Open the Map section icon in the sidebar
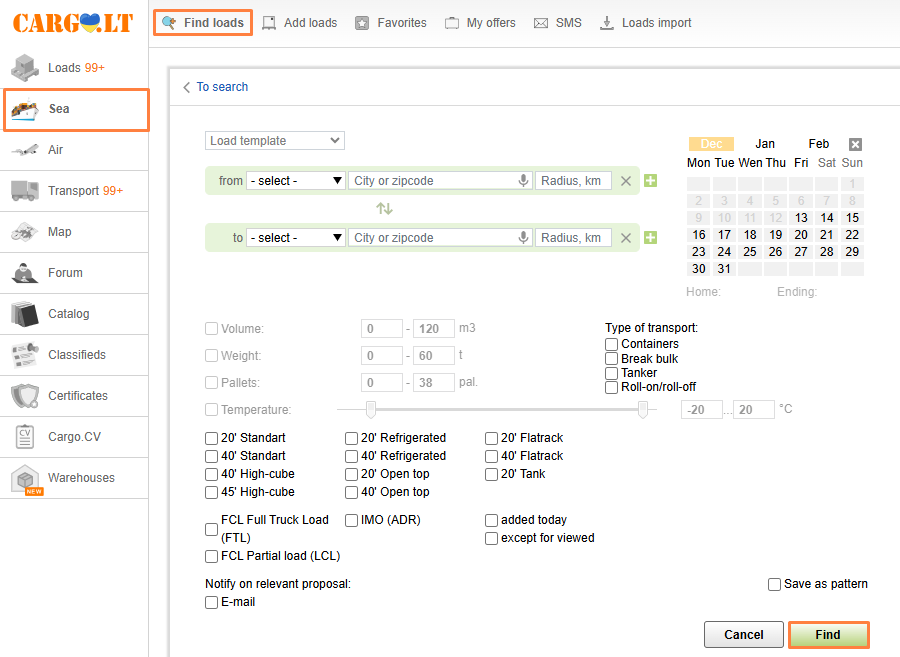Viewport: 900px width, 657px height. (25, 232)
